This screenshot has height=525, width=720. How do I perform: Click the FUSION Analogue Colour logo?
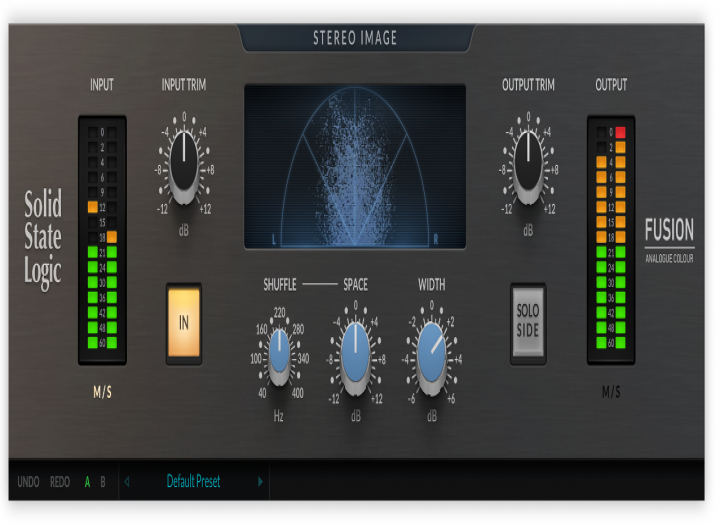coord(669,240)
